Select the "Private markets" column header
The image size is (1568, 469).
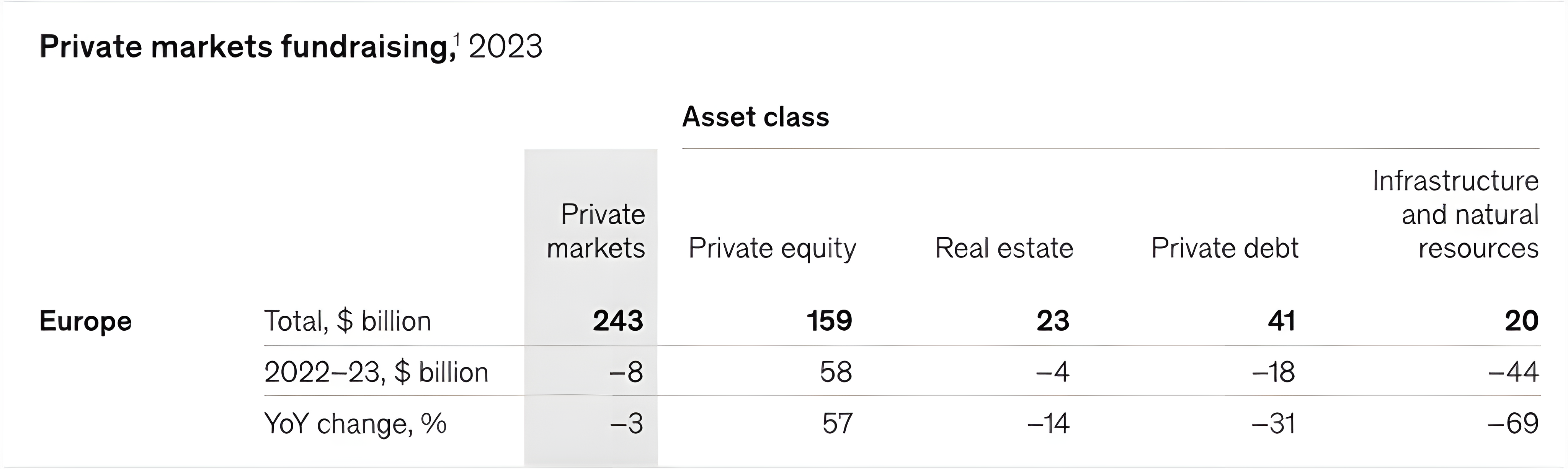tap(596, 231)
